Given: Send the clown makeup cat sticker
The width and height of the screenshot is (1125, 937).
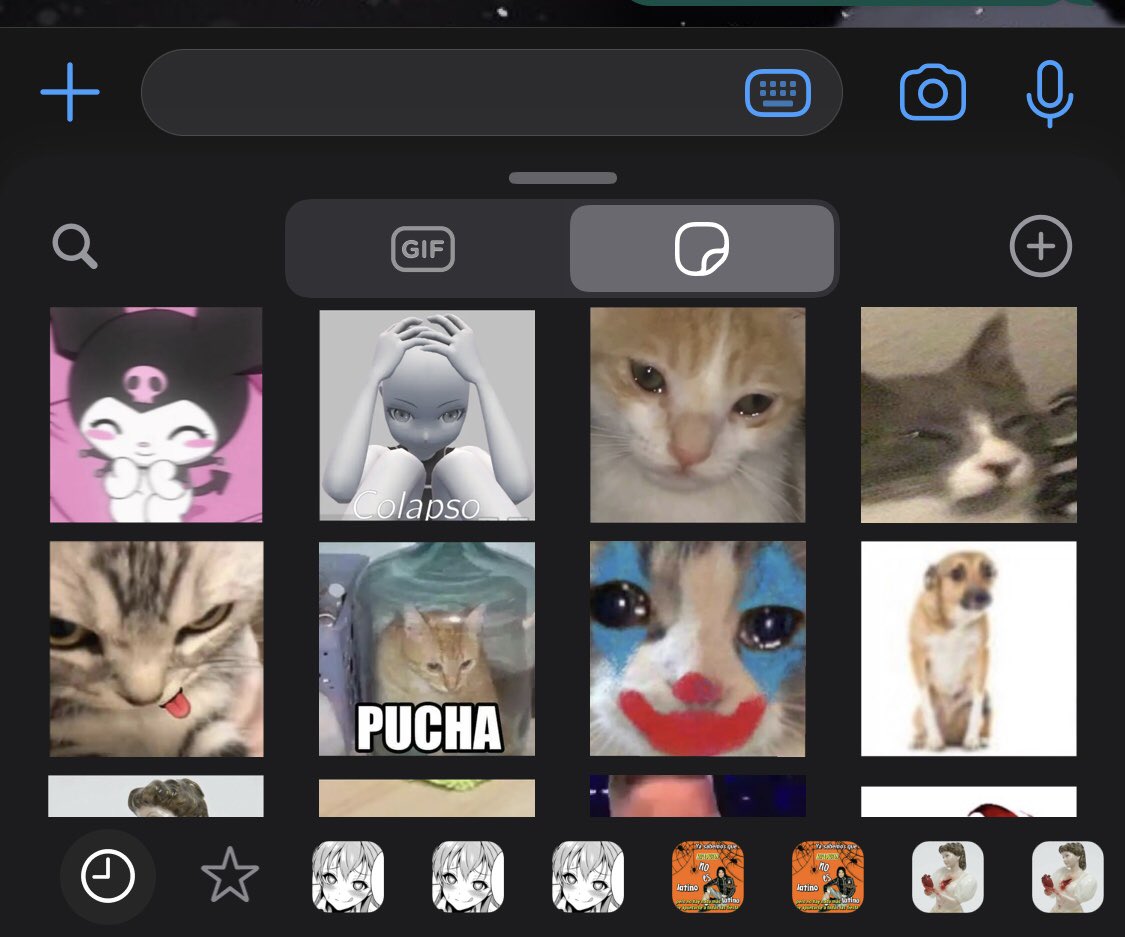Looking at the screenshot, I should [697, 649].
